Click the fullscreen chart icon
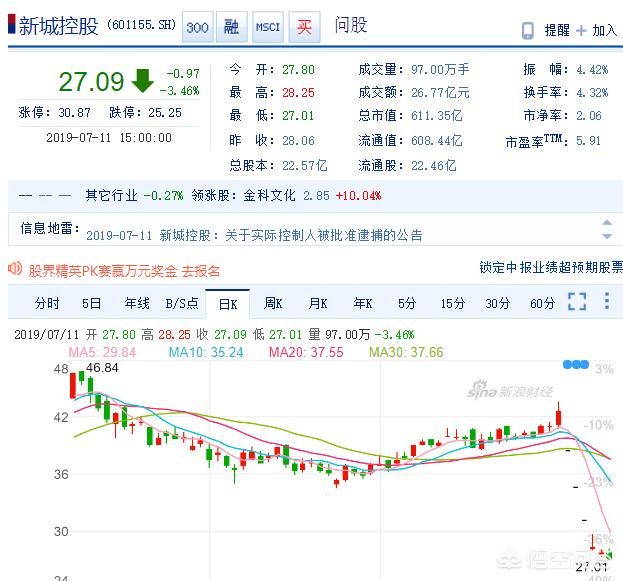The height and width of the screenshot is (581, 623). 577,301
